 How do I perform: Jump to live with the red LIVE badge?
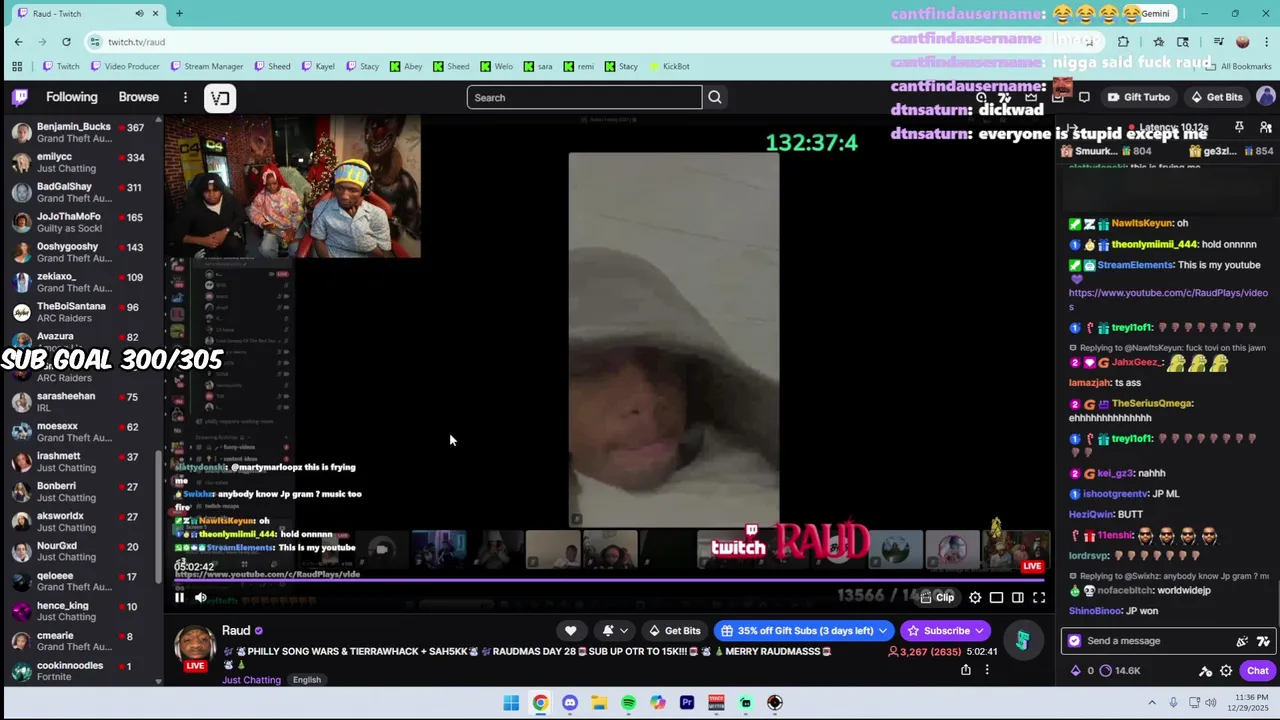pyautogui.click(x=1032, y=566)
